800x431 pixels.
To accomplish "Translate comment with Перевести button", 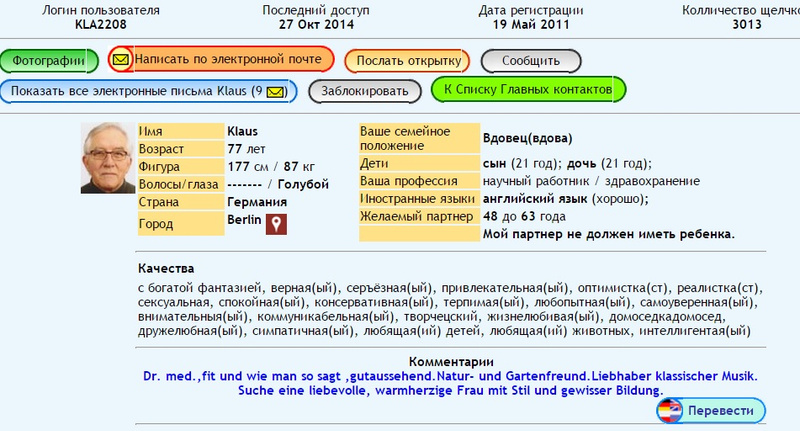I will coord(711,411).
